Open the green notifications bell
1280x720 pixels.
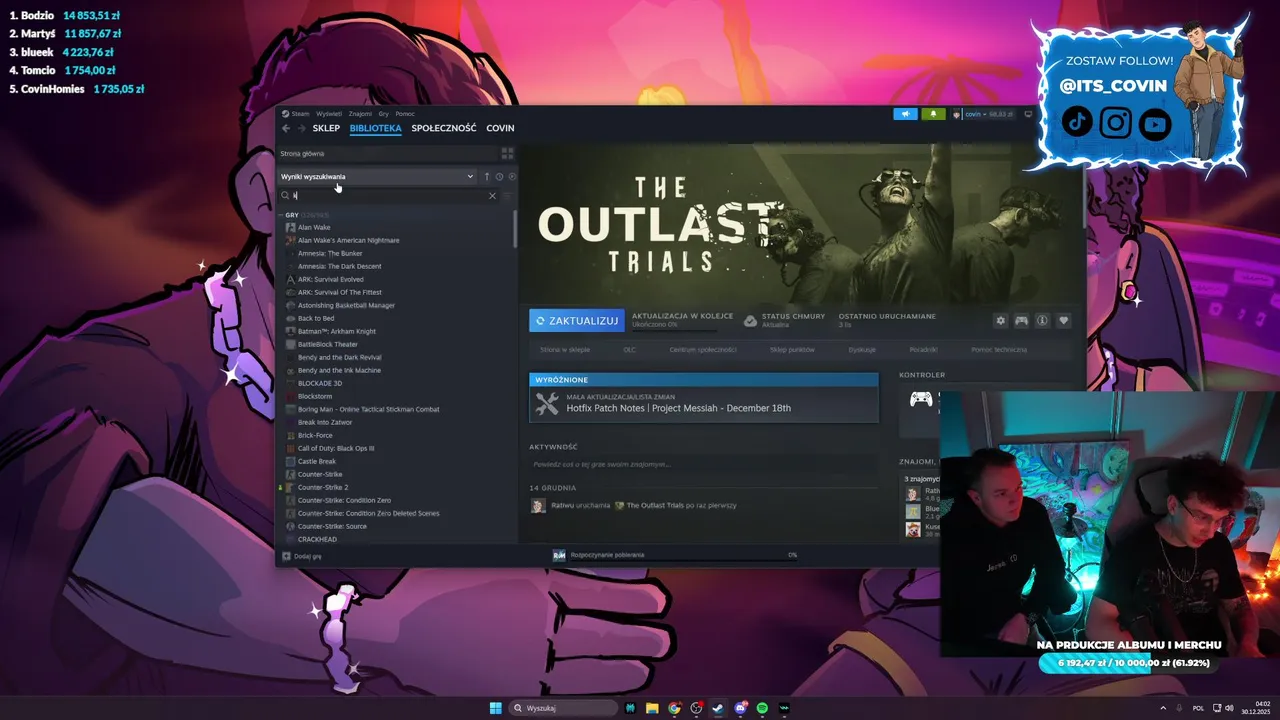pyautogui.click(x=933, y=114)
